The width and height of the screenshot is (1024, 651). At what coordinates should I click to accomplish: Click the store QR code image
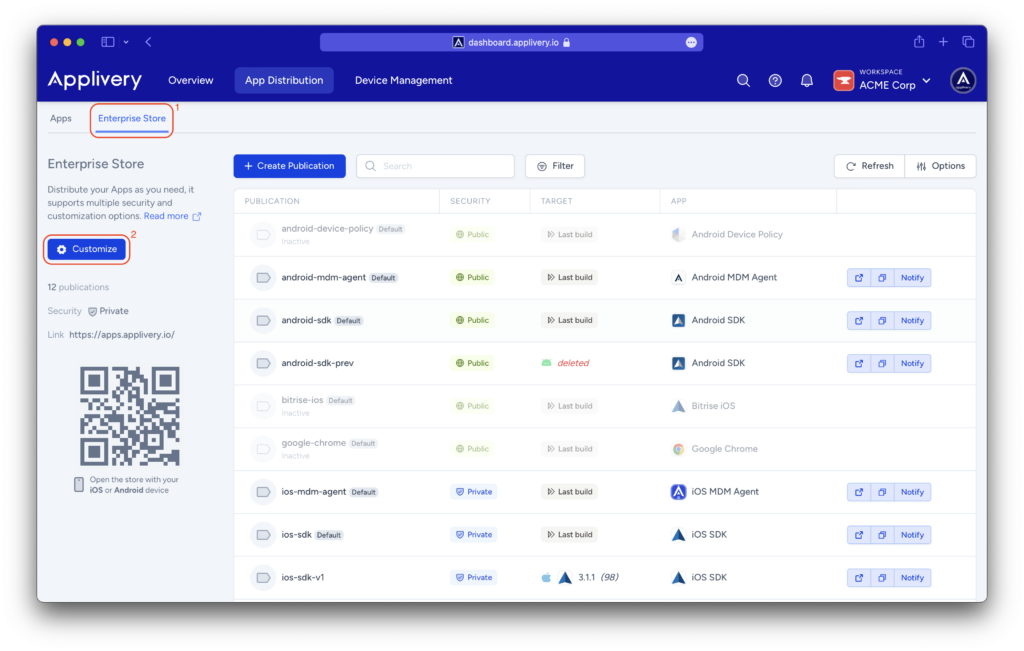click(130, 416)
